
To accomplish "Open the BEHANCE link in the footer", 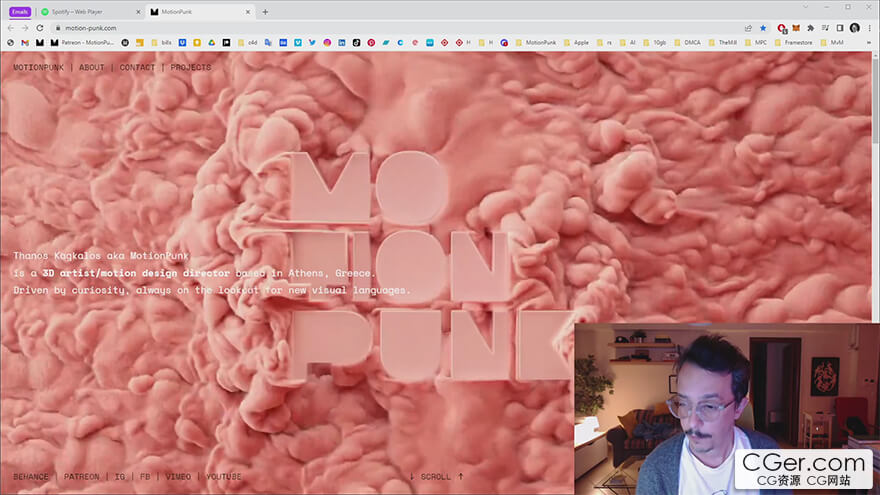I will 31,477.
